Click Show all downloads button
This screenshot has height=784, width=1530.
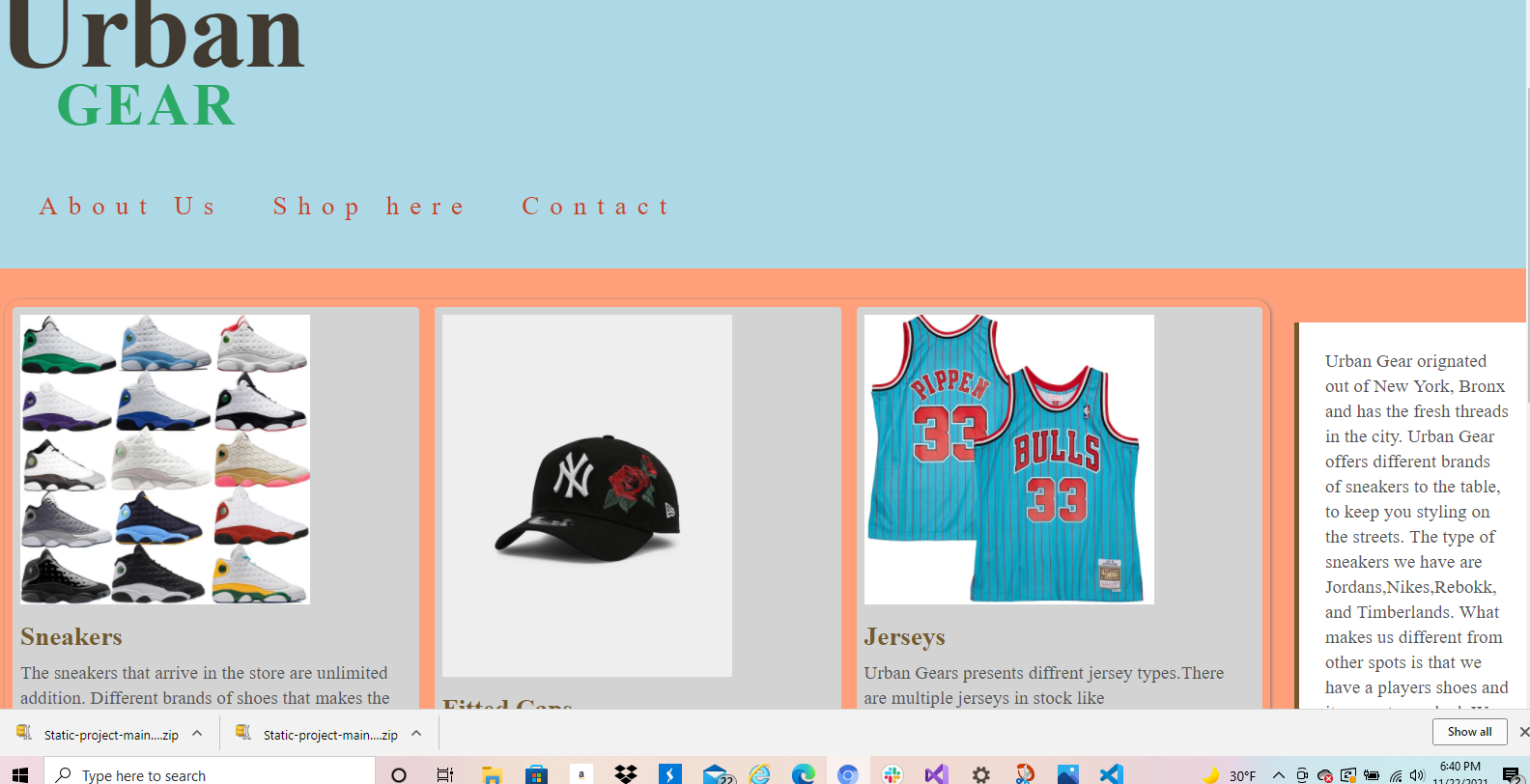point(1469,732)
